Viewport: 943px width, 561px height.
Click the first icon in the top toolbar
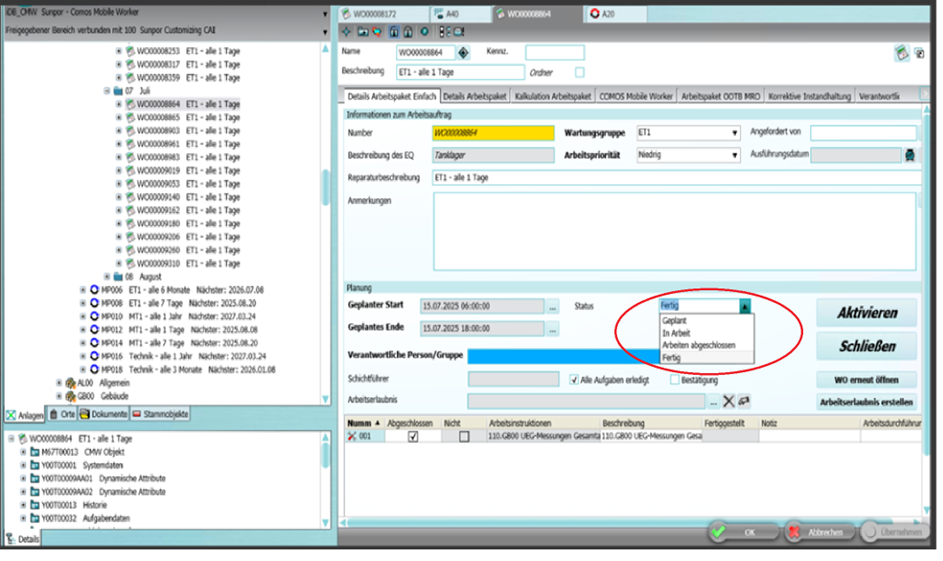(x=347, y=31)
